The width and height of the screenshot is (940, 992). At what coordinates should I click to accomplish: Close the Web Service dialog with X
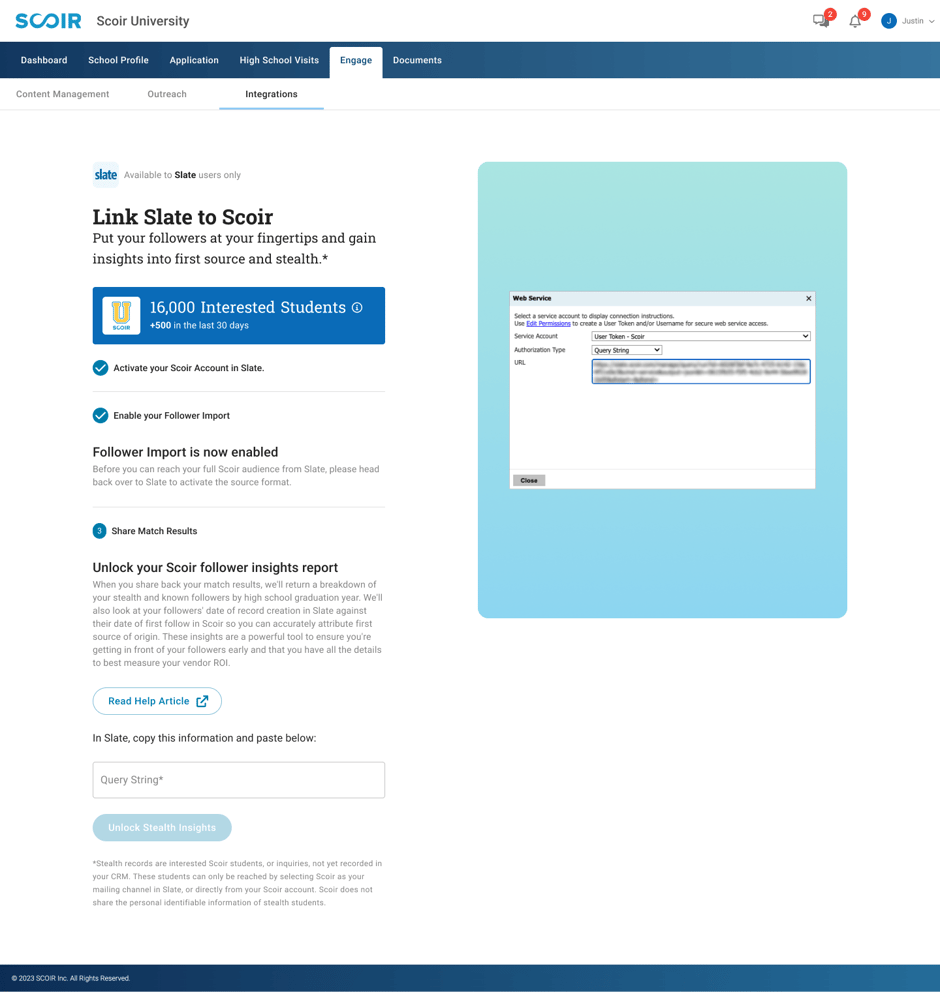[x=808, y=299]
